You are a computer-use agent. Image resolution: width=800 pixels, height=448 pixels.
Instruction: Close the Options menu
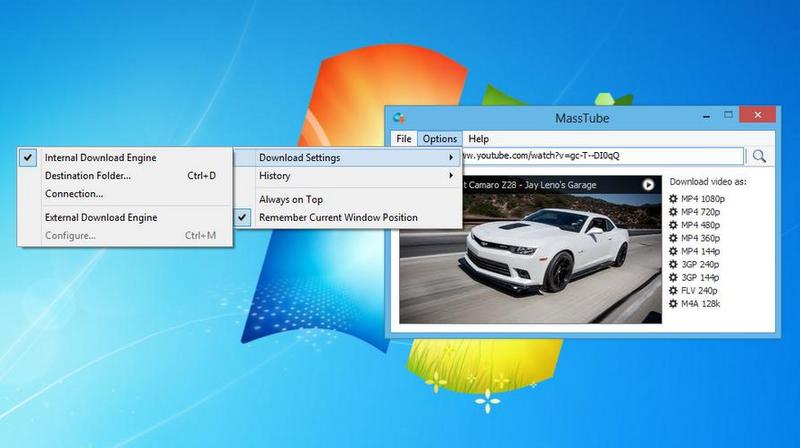439,139
